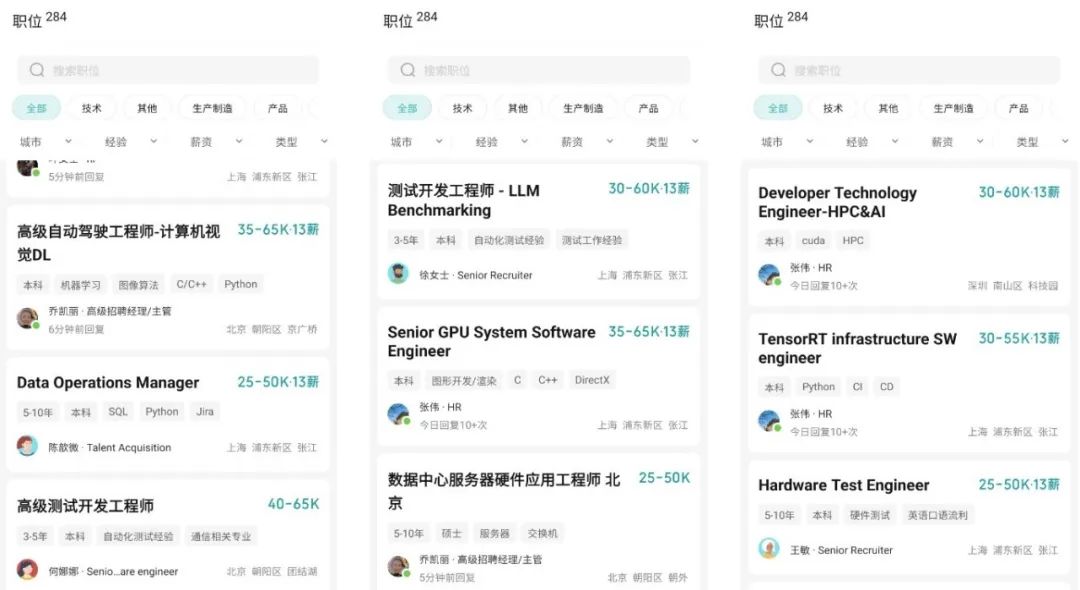Open recruiter 王敏's avatar

pos(769,549)
